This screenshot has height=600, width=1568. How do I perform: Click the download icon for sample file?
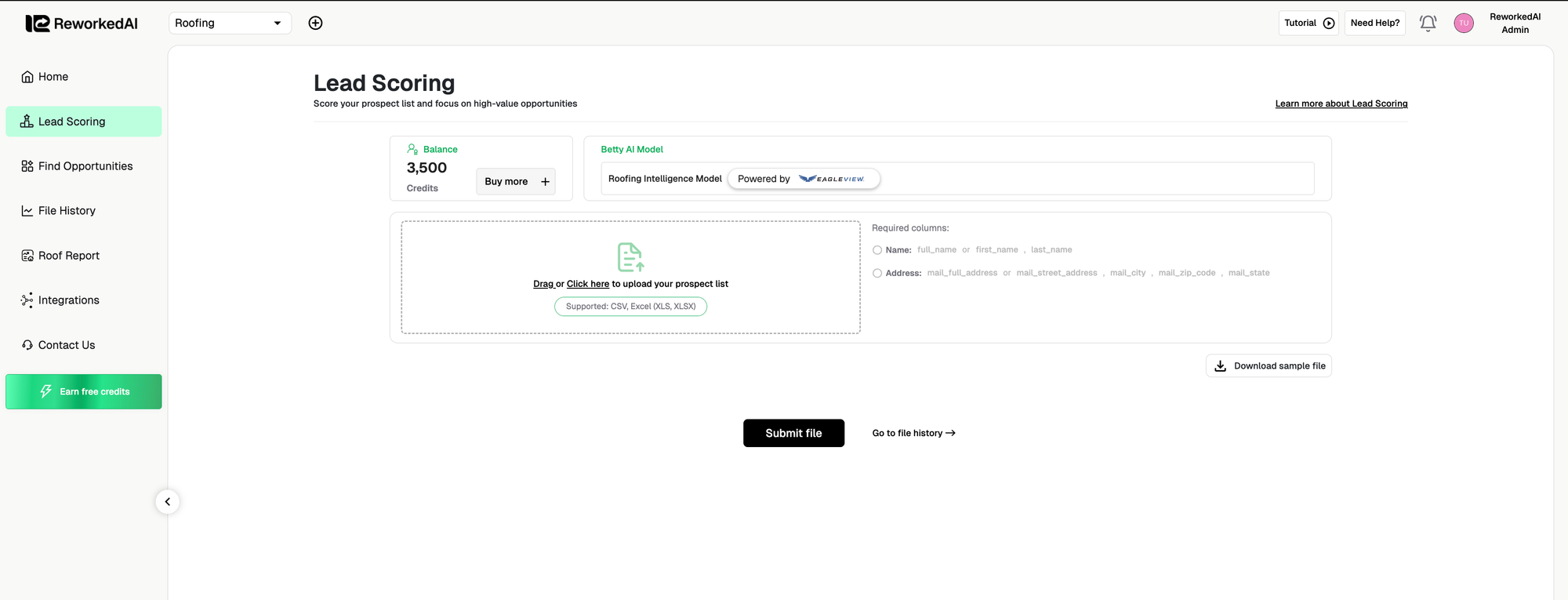pyautogui.click(x=1221, y=366)
